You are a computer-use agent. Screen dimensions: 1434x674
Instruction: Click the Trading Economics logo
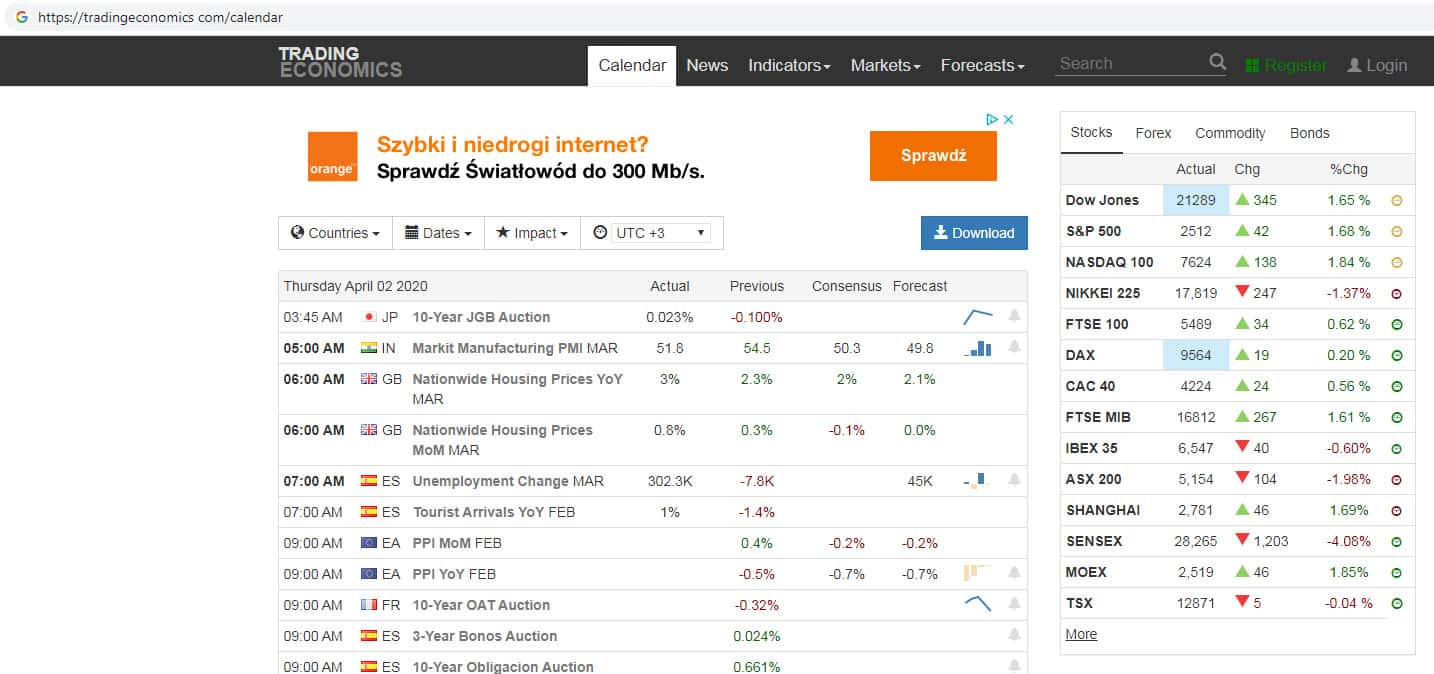point(340,62)
